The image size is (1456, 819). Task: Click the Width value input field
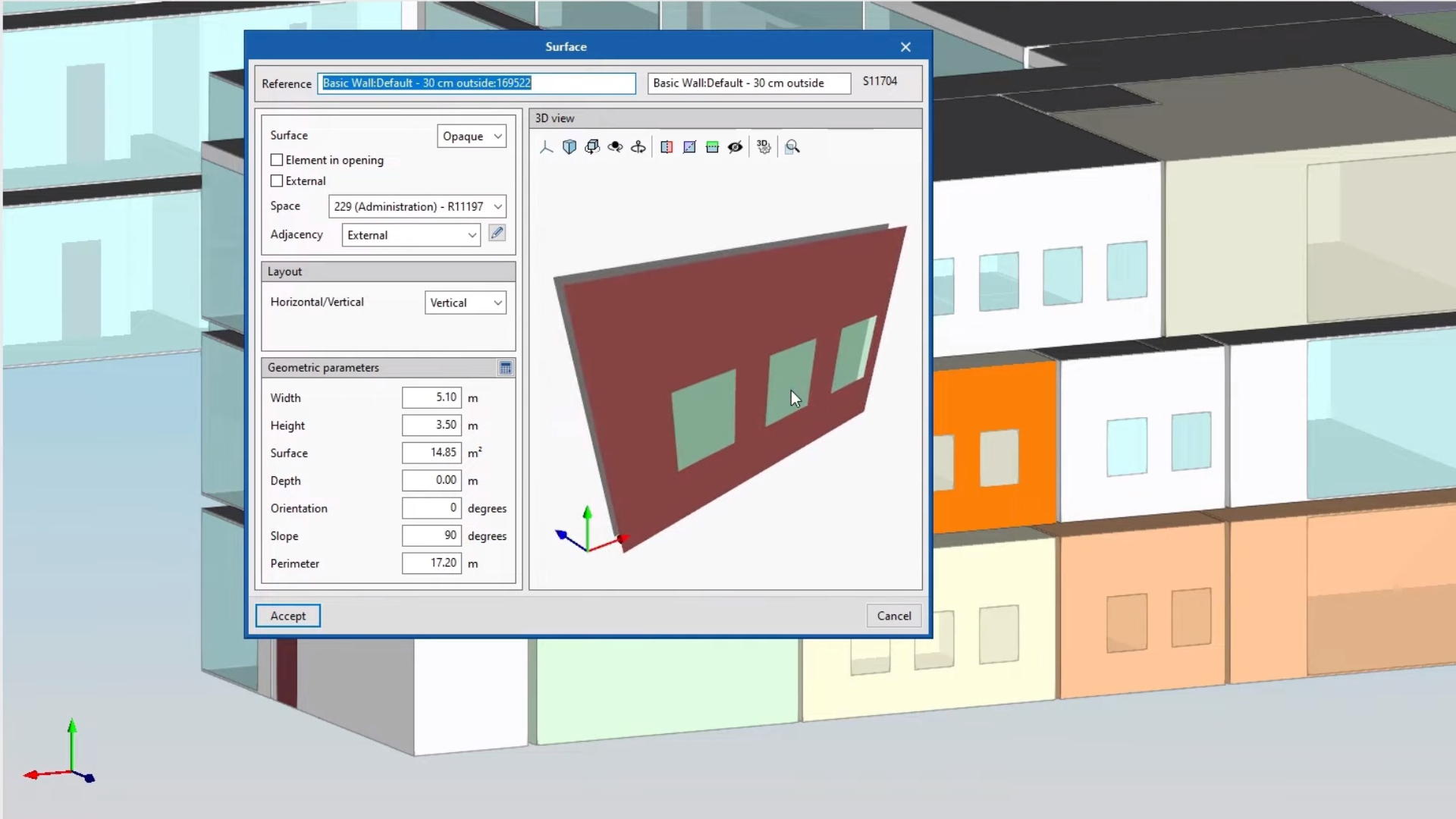(431, 397)
